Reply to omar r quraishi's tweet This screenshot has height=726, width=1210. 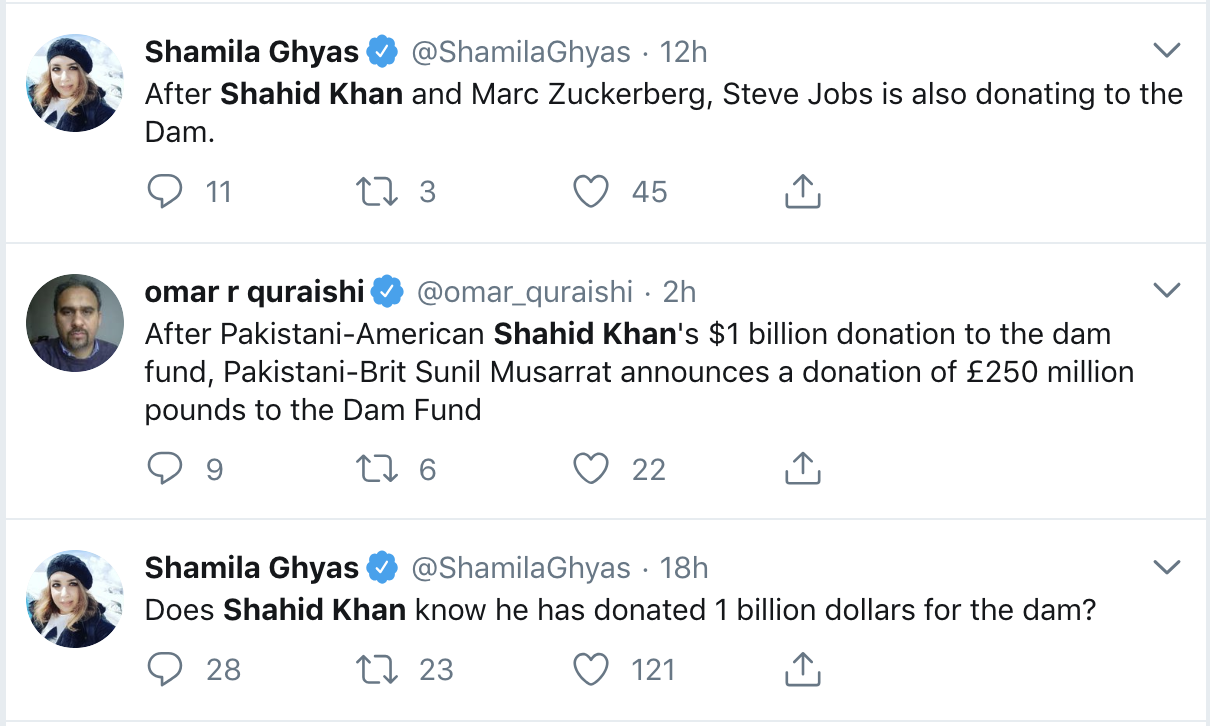164,468
